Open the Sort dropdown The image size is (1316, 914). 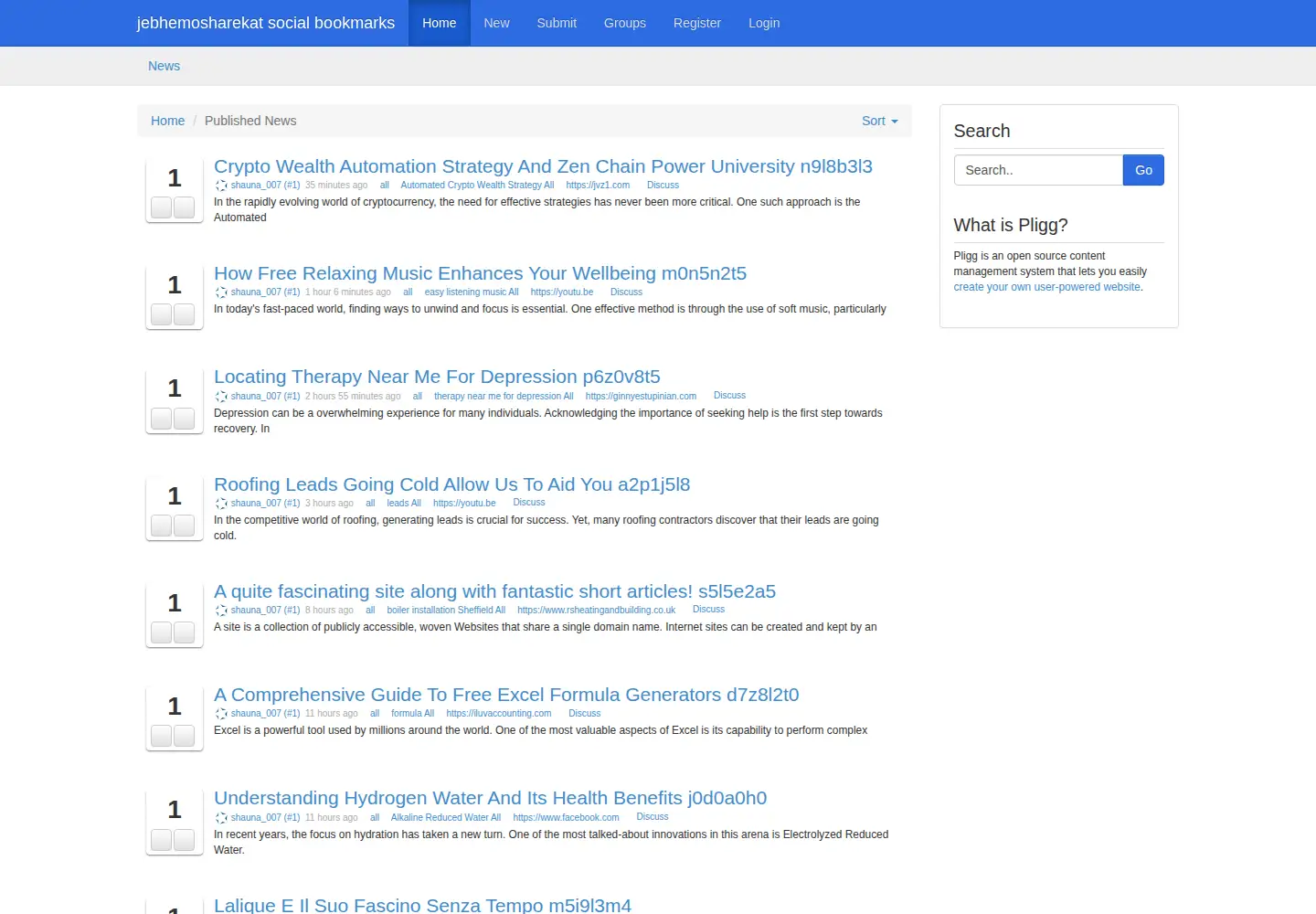click(x=879, y=121)
